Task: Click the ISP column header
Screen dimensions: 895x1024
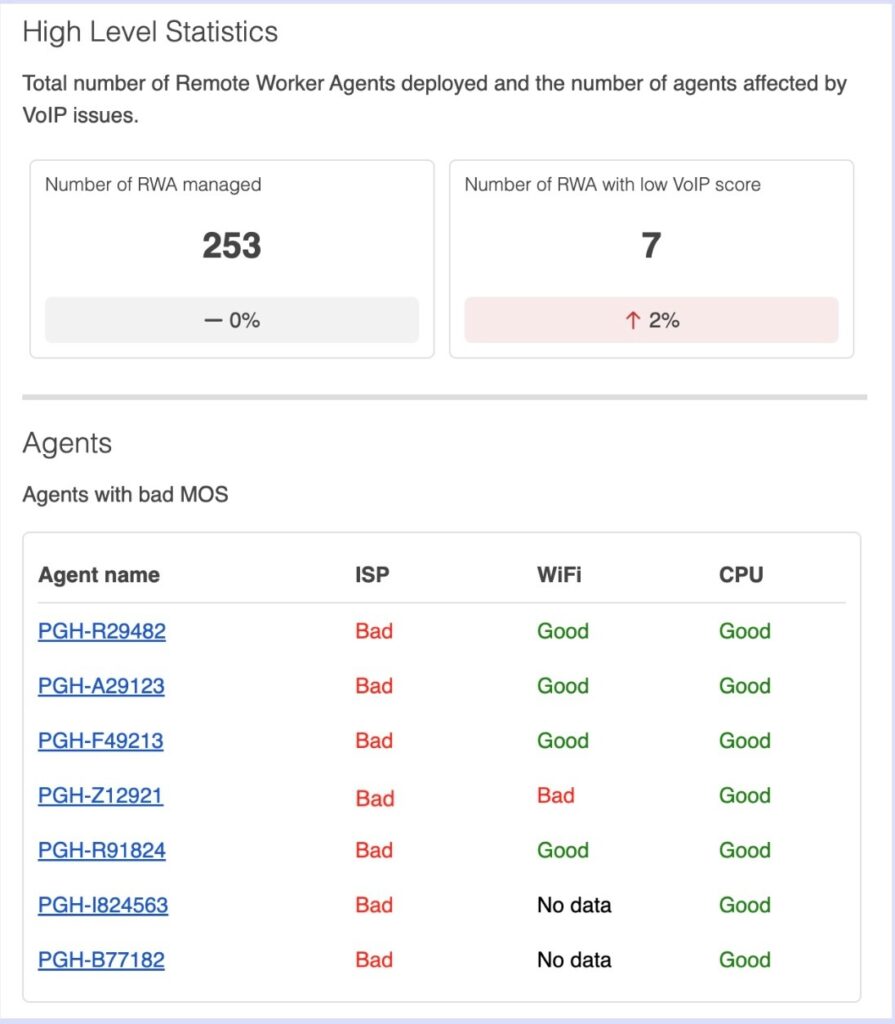Action: pos(370,575)
